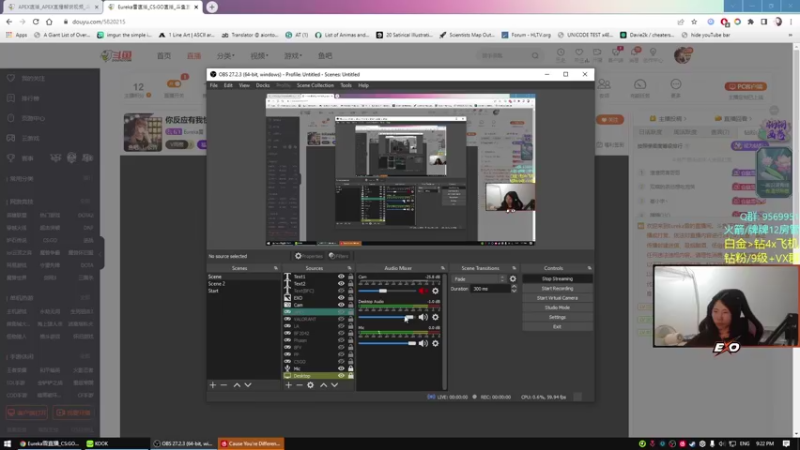The width and height of the screenshot is (800, 450).
Task: Remove the selected source with minus icon
Action: click(299, 385)
